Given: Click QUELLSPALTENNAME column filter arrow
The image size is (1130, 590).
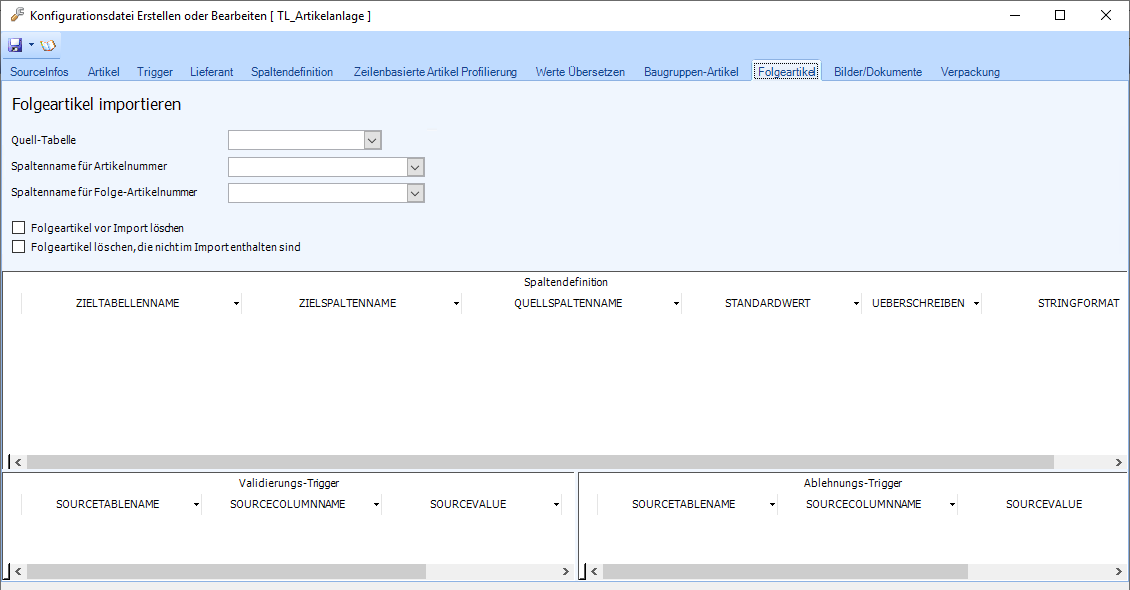Looking at the screenshot, I should point(676,304).
